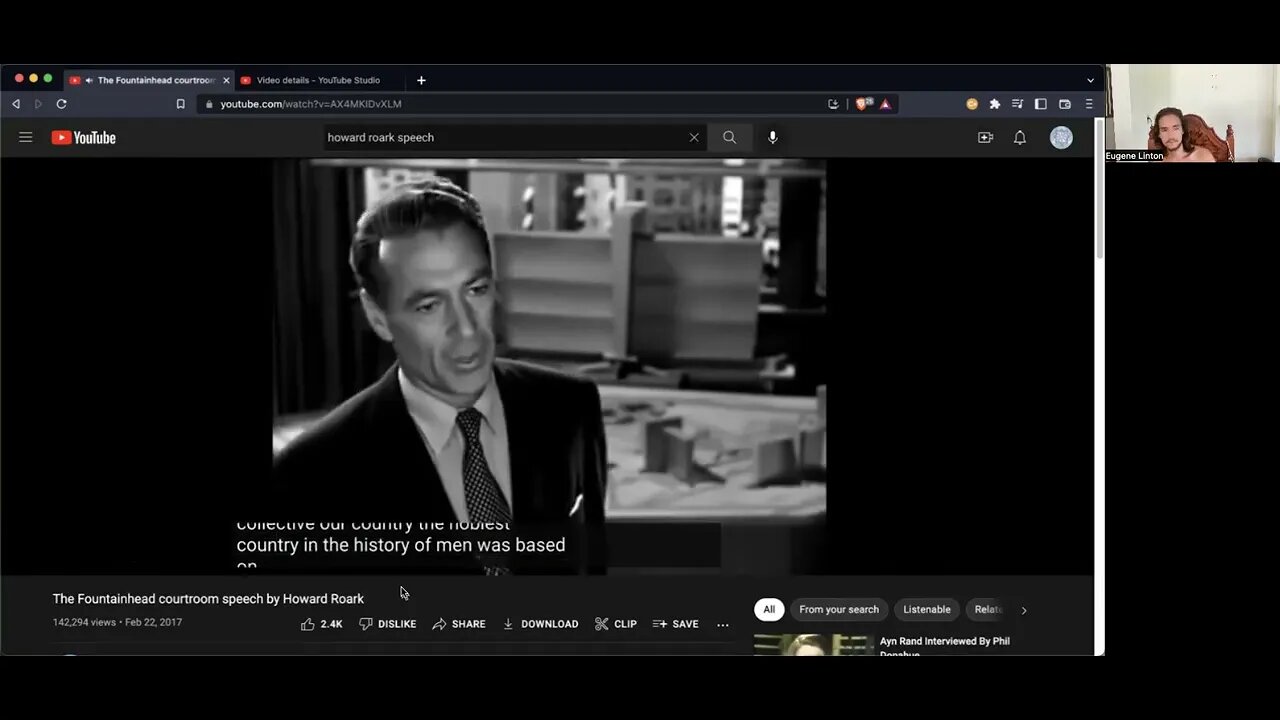The width and height of the screenshot is (1280, 720).
Task: Open the Brave Shields lion icon
Action: [x=865, y=104]
